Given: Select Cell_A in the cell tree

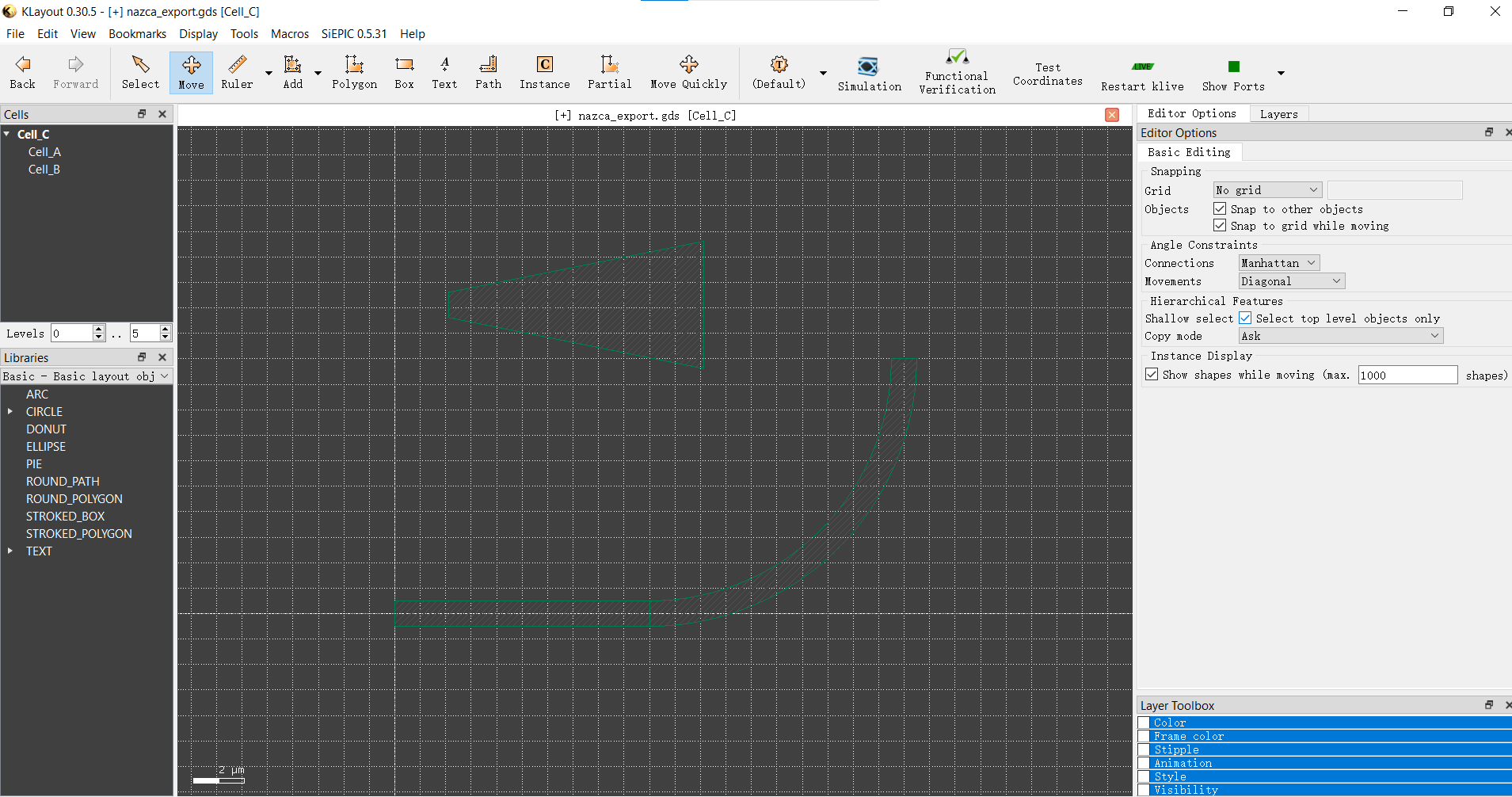Looking at the screenshot, I should click(x=44, y=152).
